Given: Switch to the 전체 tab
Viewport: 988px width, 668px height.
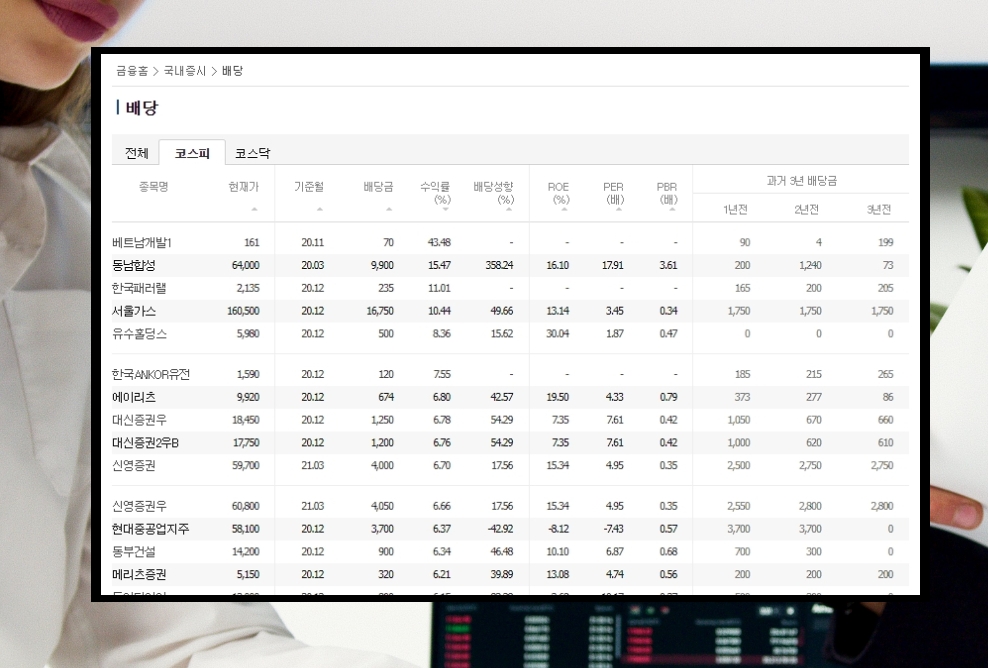Looking at the screenshot, I should (x=136, y=153).
